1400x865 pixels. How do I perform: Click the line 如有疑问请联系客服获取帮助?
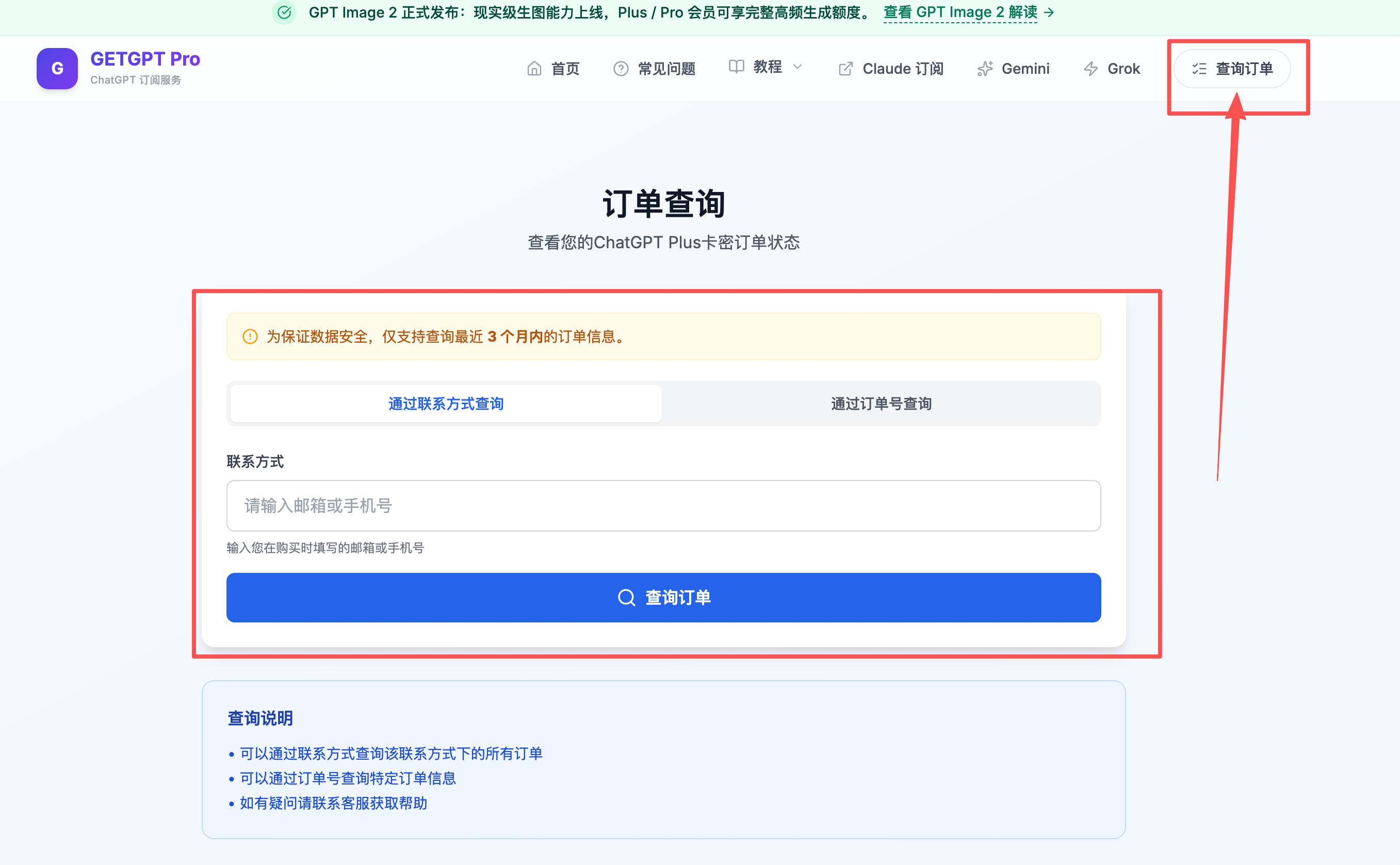tap(333, 803)
